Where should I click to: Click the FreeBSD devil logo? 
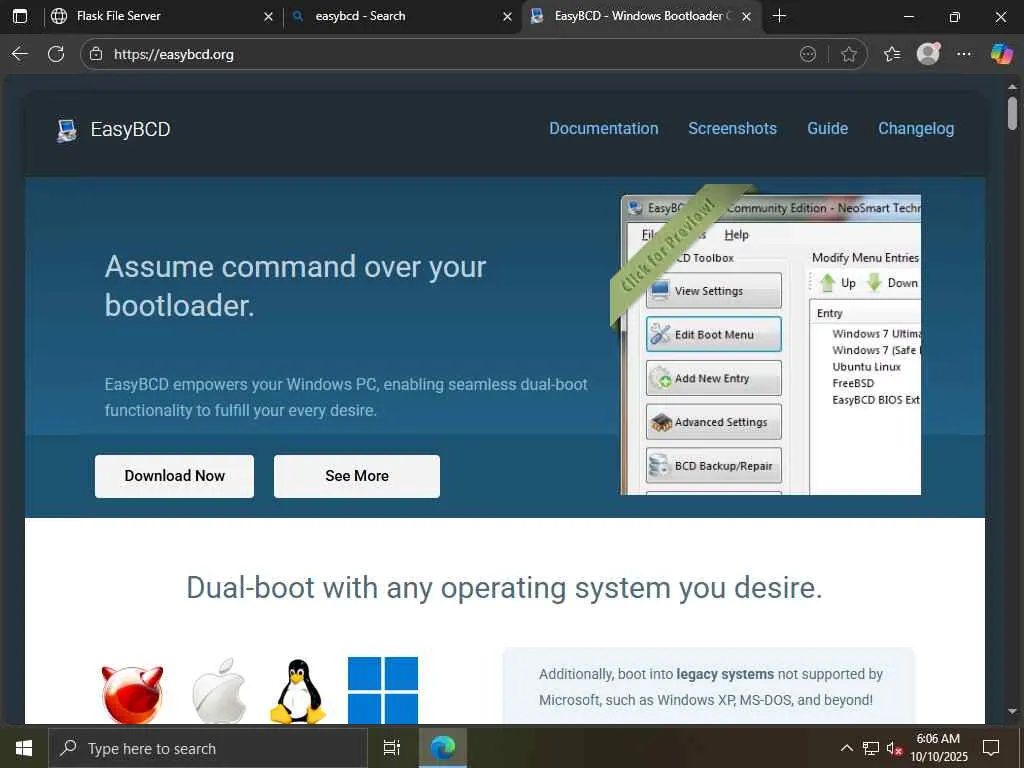pos(133,694)
